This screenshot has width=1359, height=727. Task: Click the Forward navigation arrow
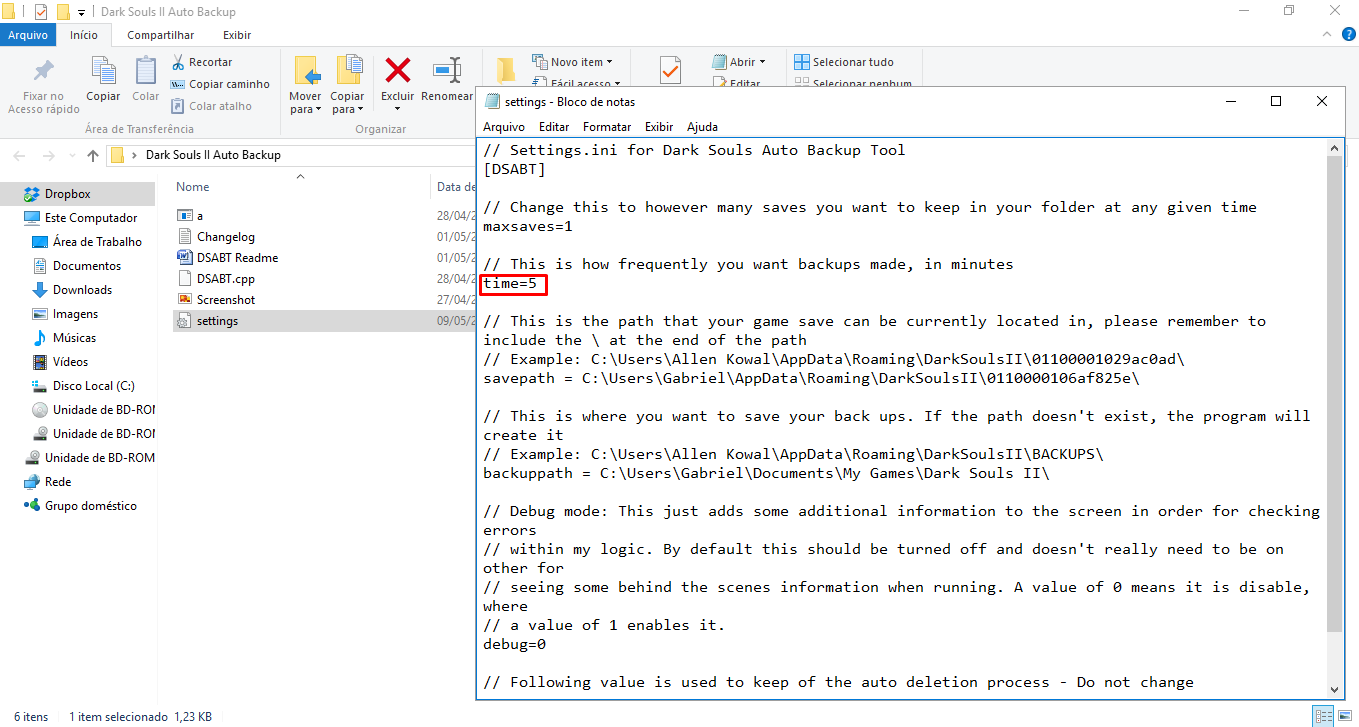pos(48,155)
